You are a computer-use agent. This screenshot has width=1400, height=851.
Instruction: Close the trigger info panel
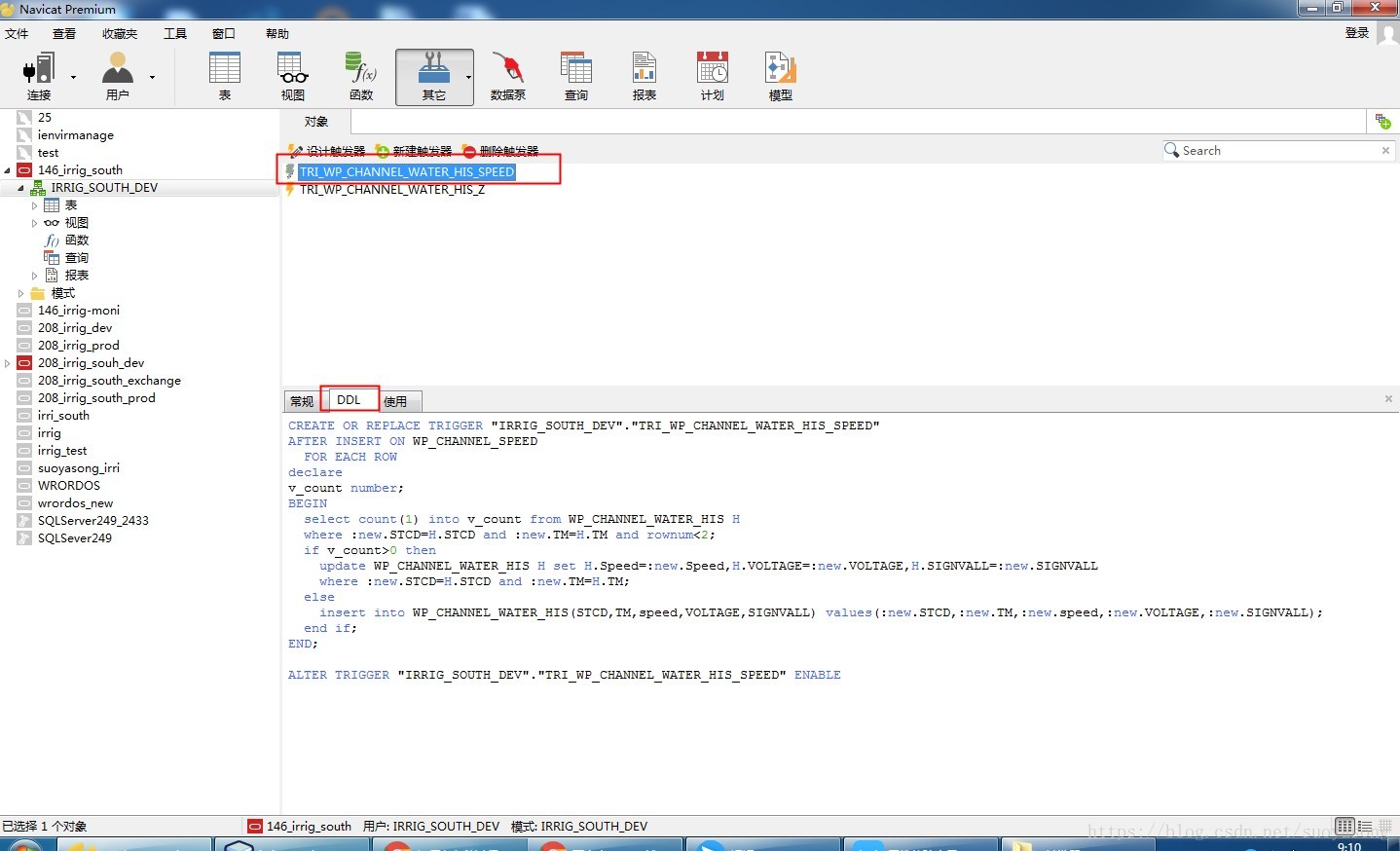click(1388, 399)
